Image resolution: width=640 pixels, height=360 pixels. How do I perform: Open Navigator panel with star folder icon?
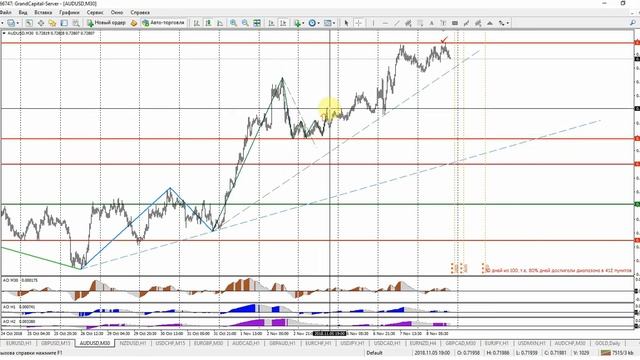pyautogui.click(x=52, y=23)
